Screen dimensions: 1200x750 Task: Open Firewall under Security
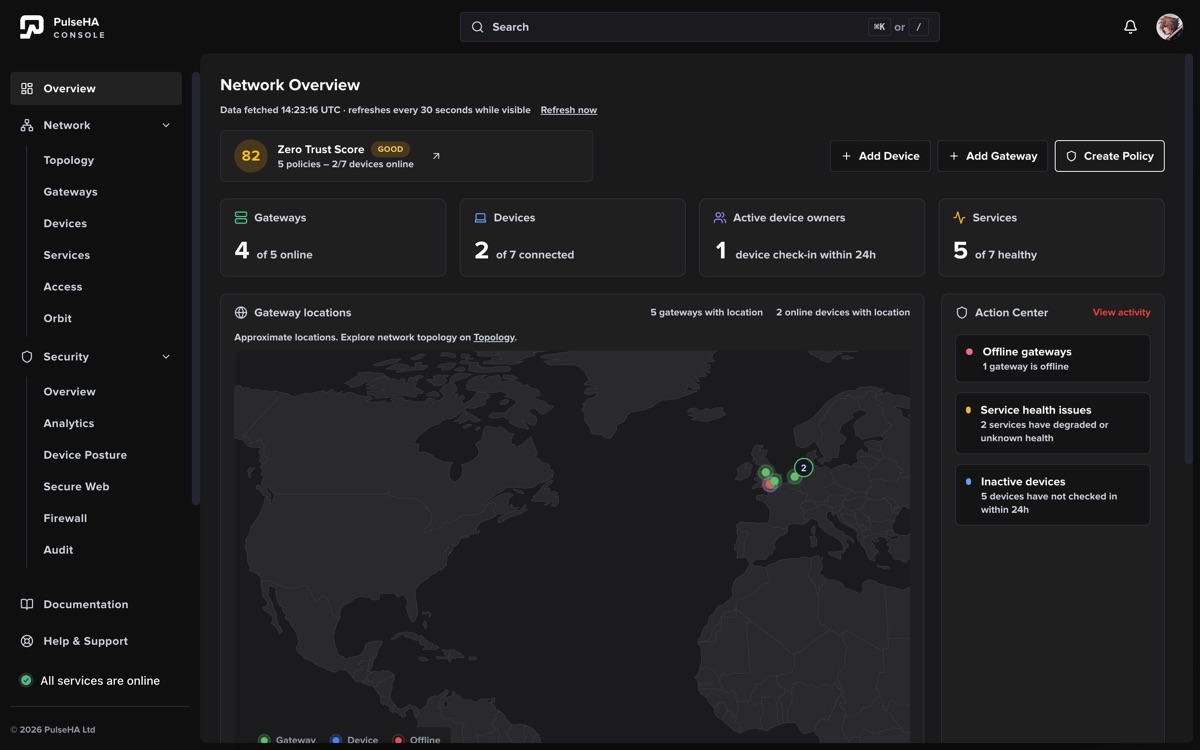tap(65, 518)
